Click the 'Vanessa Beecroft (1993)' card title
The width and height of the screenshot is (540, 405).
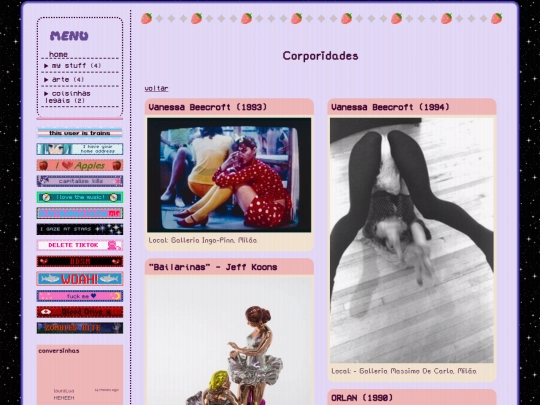(208, 107)
